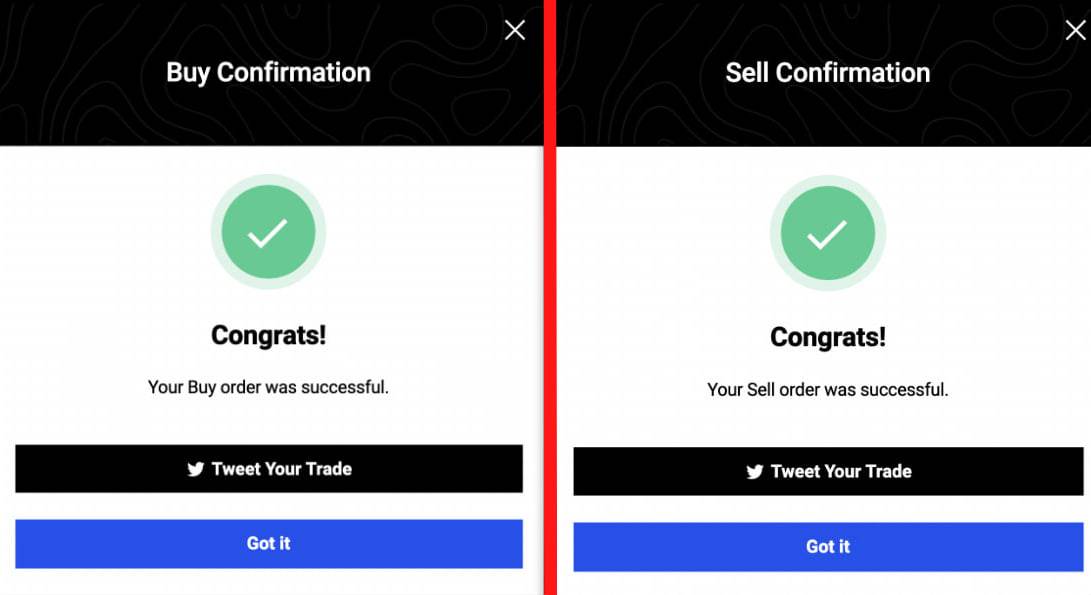
Task: Click Congrats! heading in Sell dialog
Action: pyautogui.click(x=828, y=338)
